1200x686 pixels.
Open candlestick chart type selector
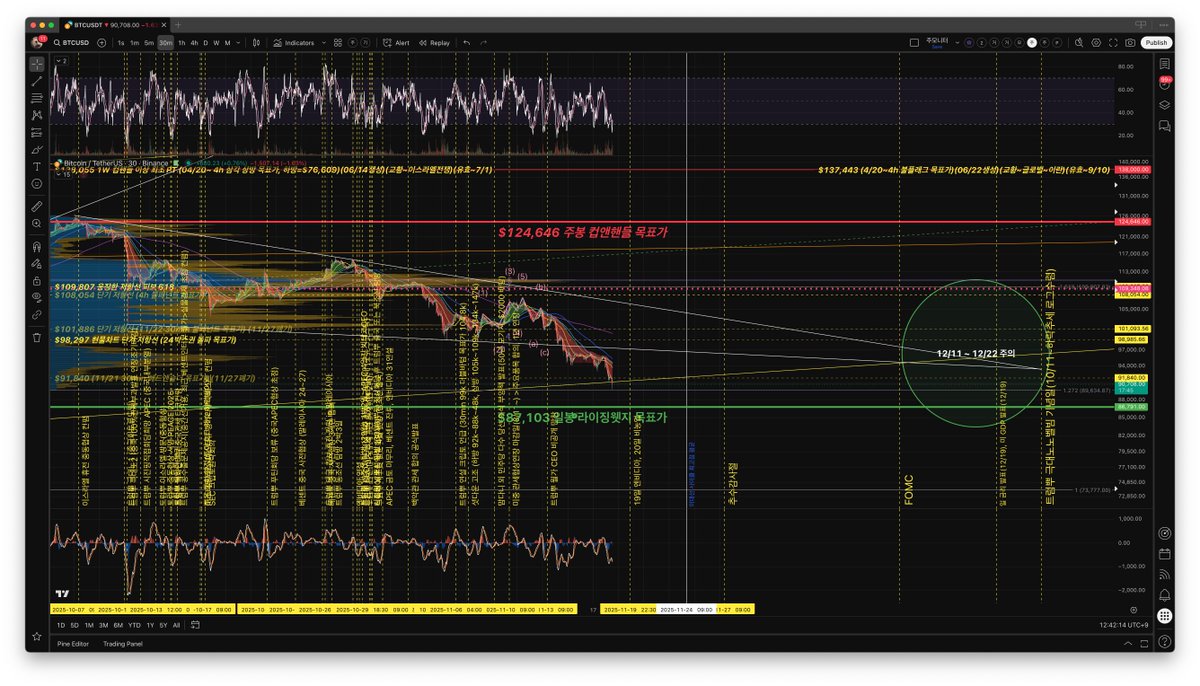pos(257,43)
